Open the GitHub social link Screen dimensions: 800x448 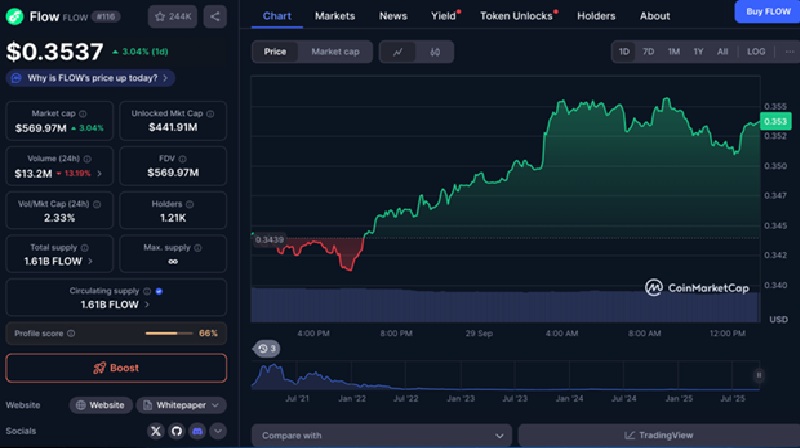177,431
